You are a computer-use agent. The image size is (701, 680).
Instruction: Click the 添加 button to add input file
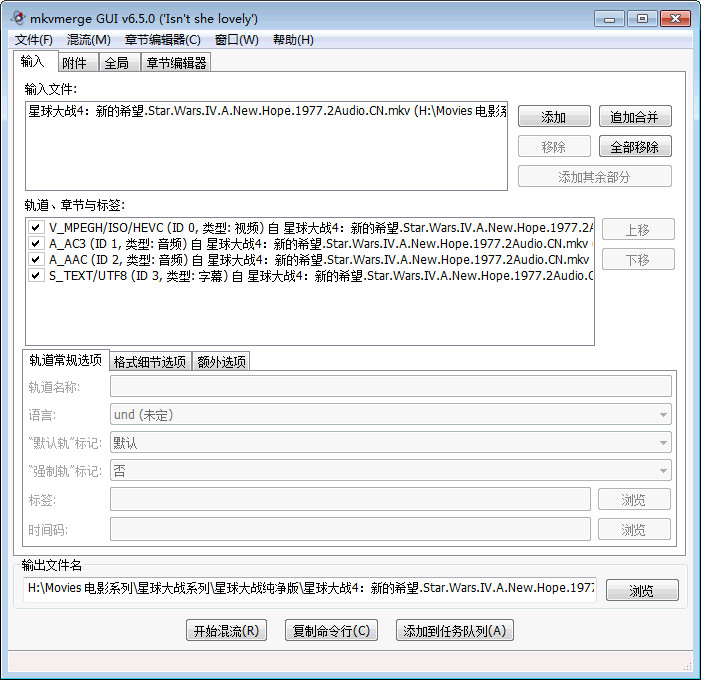[x=553, y=117]
